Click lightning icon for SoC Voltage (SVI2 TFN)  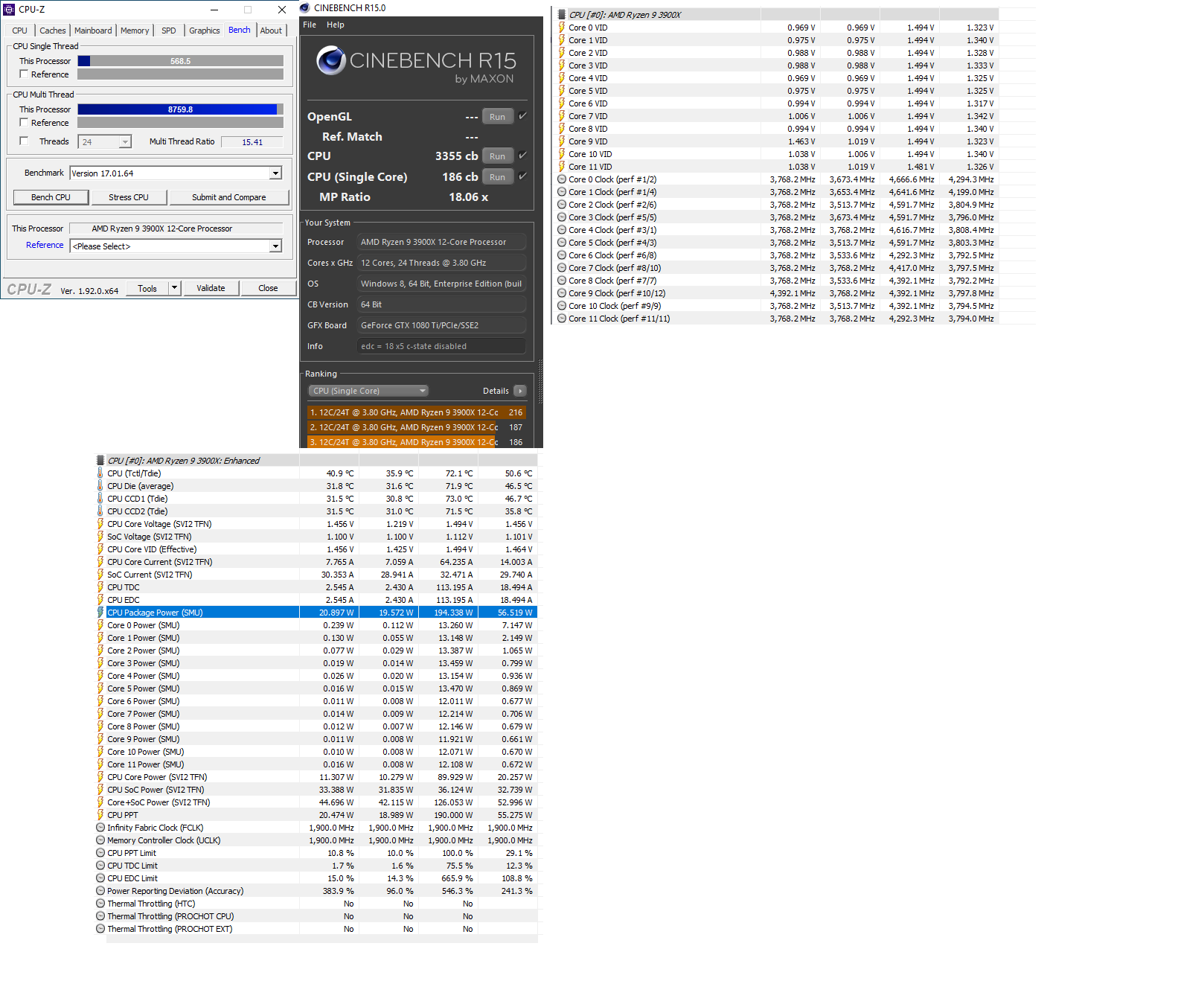(100, 536)
